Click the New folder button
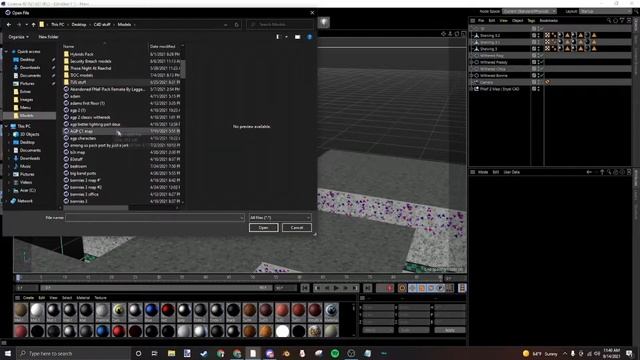640x360 pixels. pyautogui.click(x=48, y=37)
